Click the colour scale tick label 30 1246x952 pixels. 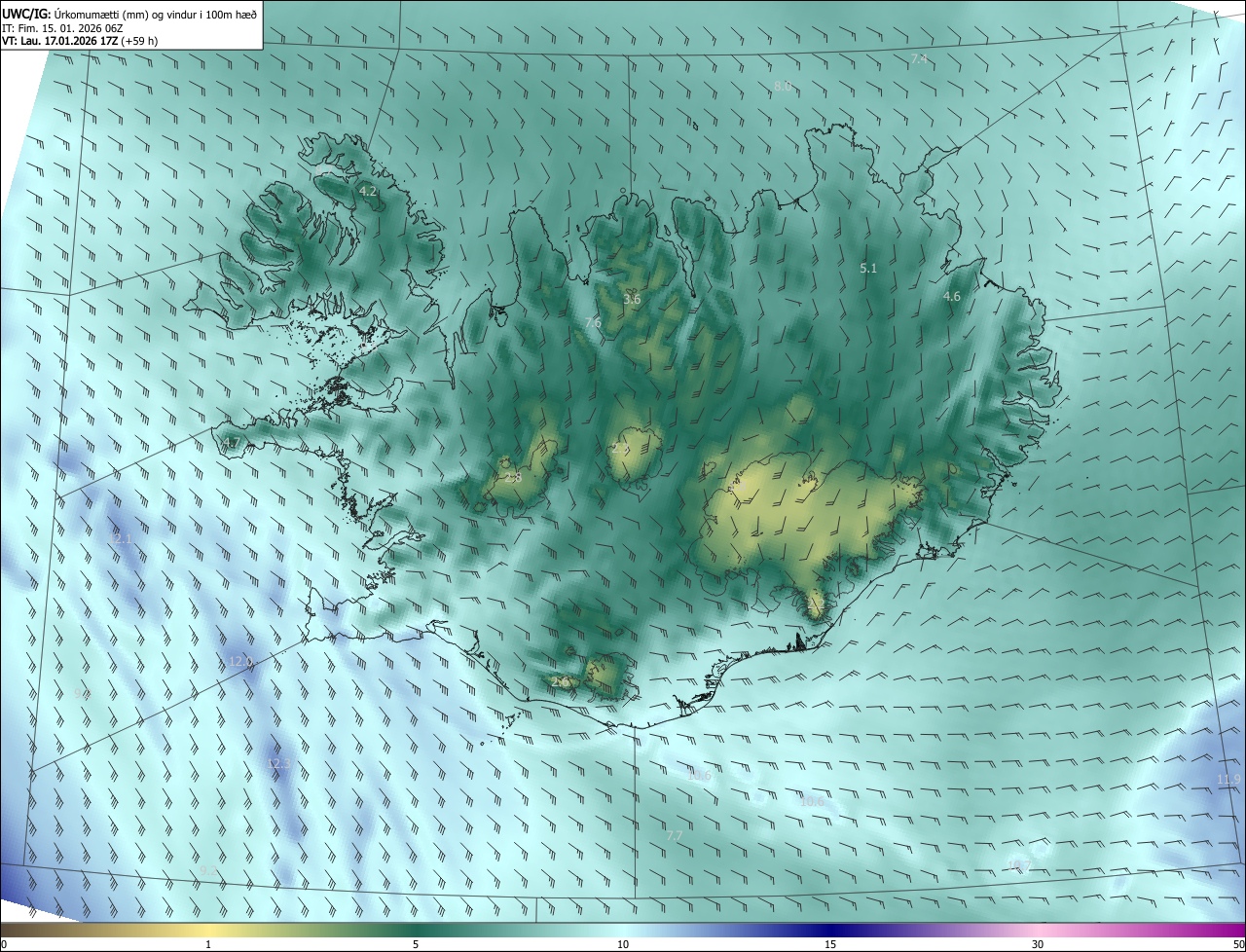(1038, 944)
